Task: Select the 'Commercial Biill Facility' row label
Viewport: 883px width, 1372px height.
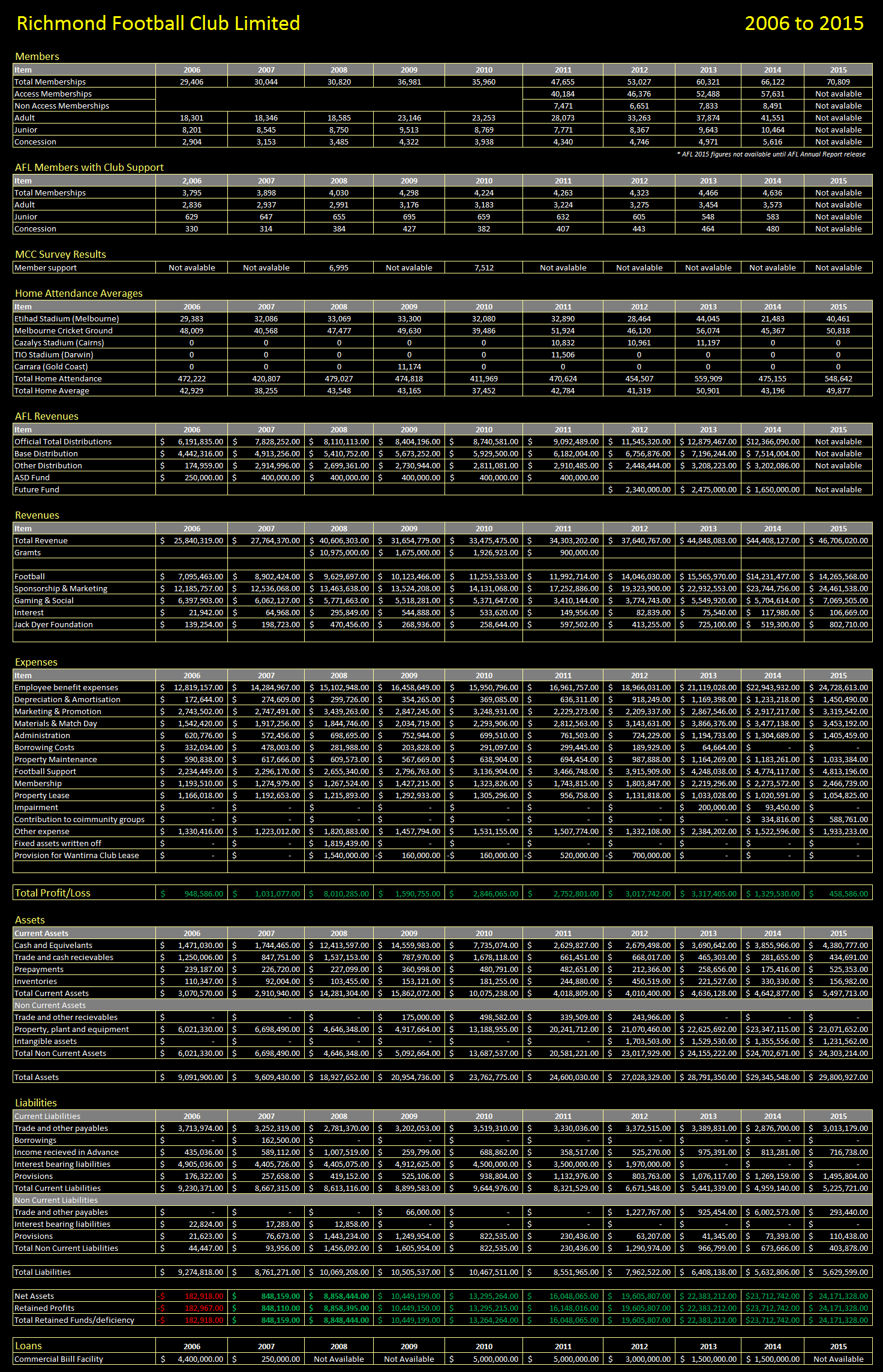Action: 59,1359
